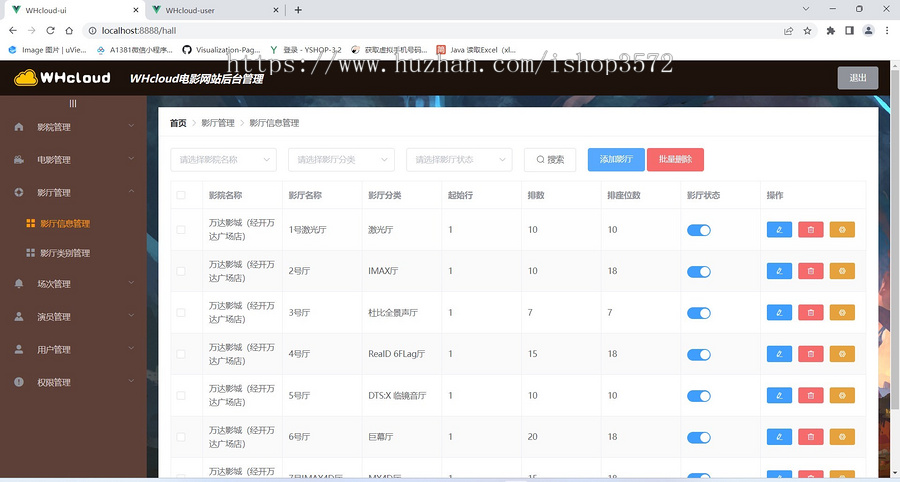This screenshot has width=900, height=482.
Task: Bookmark this page with the star icon
Action: [808, 30]
